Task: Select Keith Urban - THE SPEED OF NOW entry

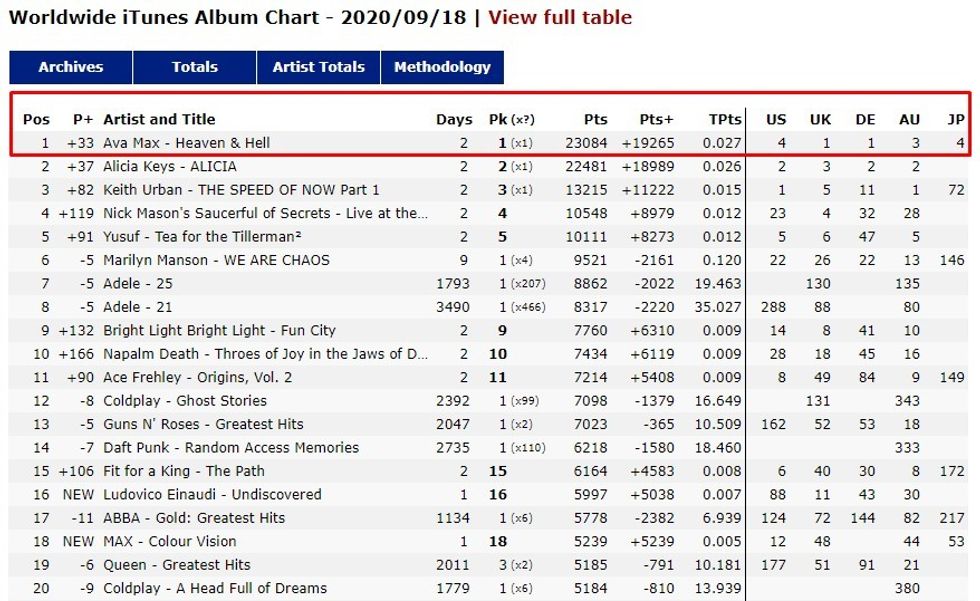Action: coord(241,190)
